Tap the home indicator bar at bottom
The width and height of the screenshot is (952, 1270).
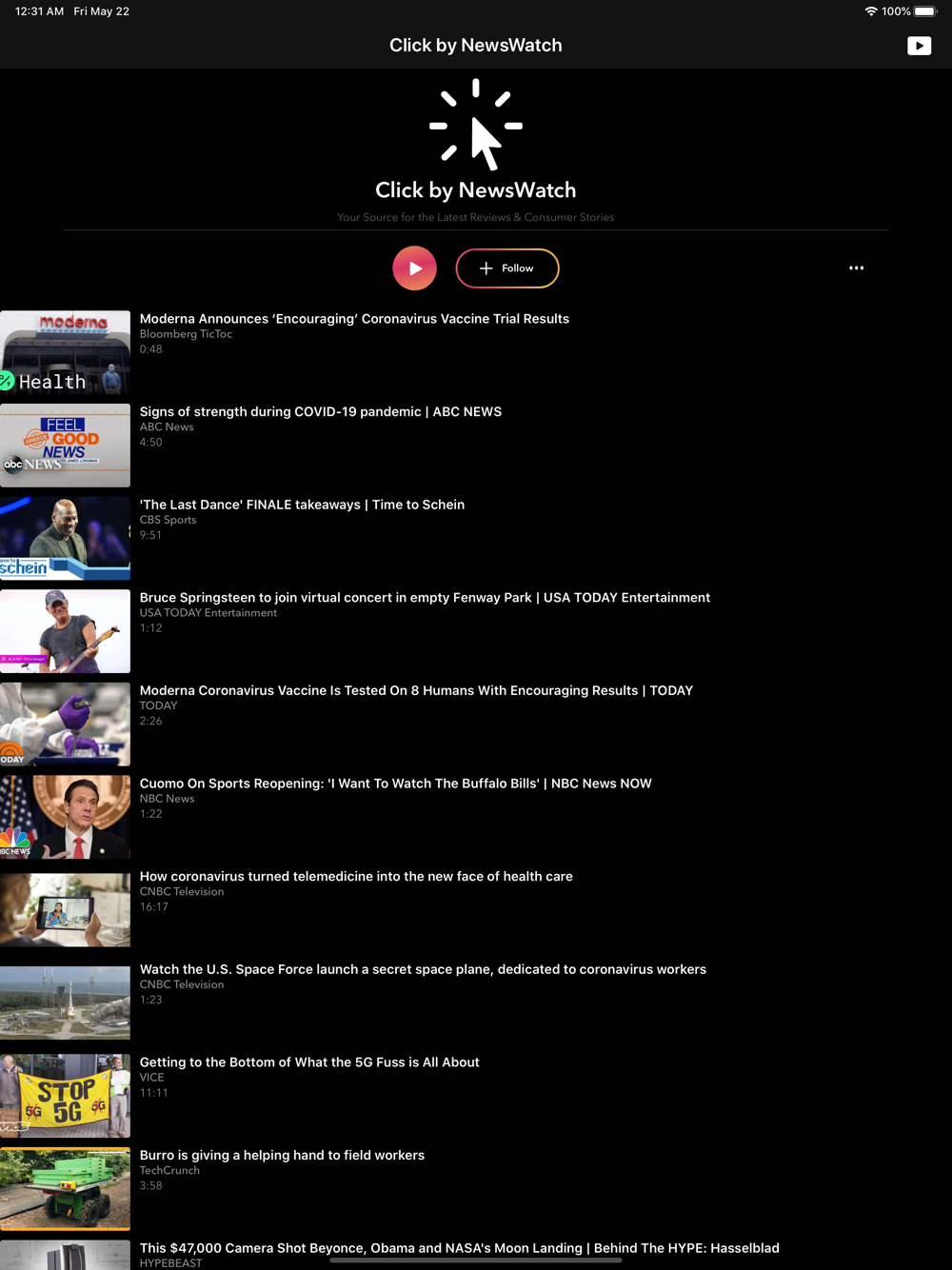pyautogui.click(x=476, y=1260)
